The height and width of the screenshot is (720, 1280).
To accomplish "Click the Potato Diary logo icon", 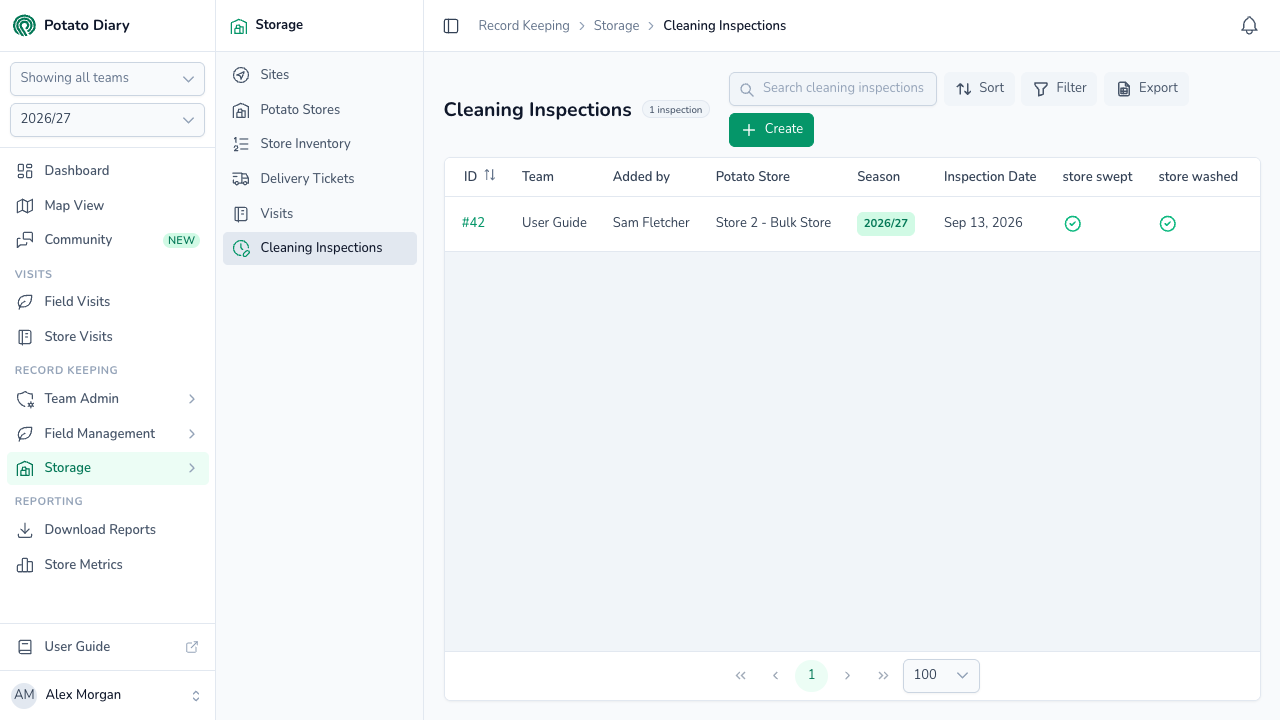I will (x=24, y=25).
